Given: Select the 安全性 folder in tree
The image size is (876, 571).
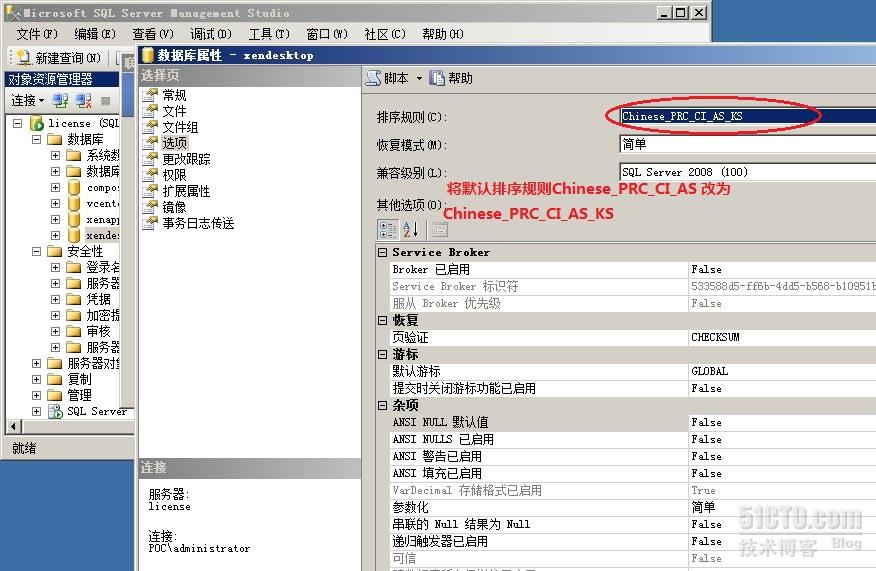Looking at the screenshot, I should click(85, 251).
